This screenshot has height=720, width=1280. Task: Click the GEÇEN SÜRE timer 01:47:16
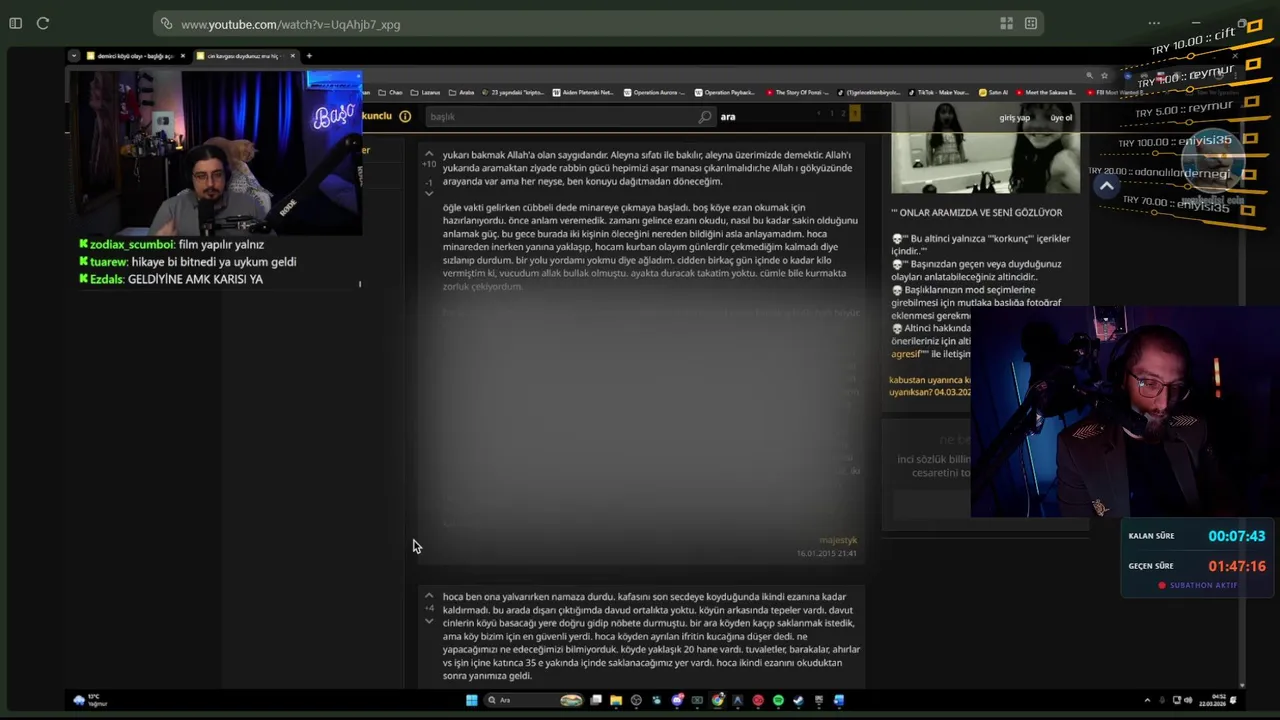[1236, 566]
